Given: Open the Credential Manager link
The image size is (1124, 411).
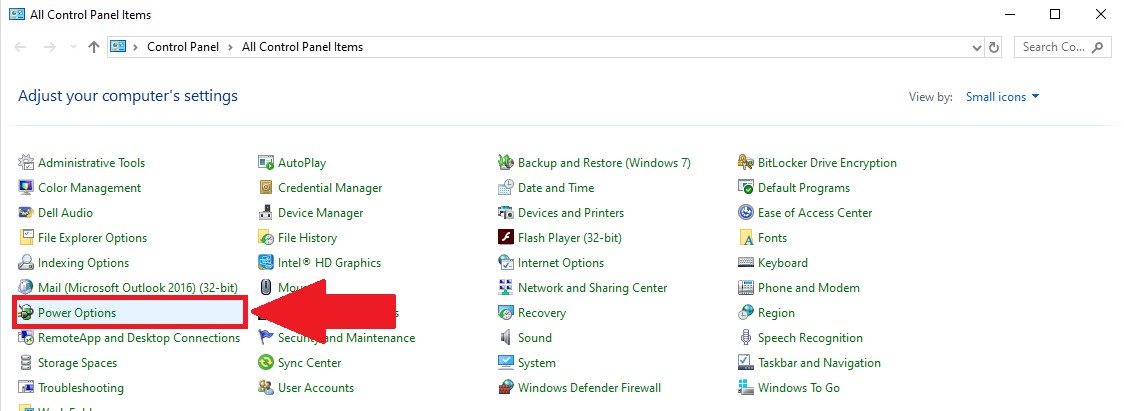Looking at the screenshot, I should (x=330, y=188).
